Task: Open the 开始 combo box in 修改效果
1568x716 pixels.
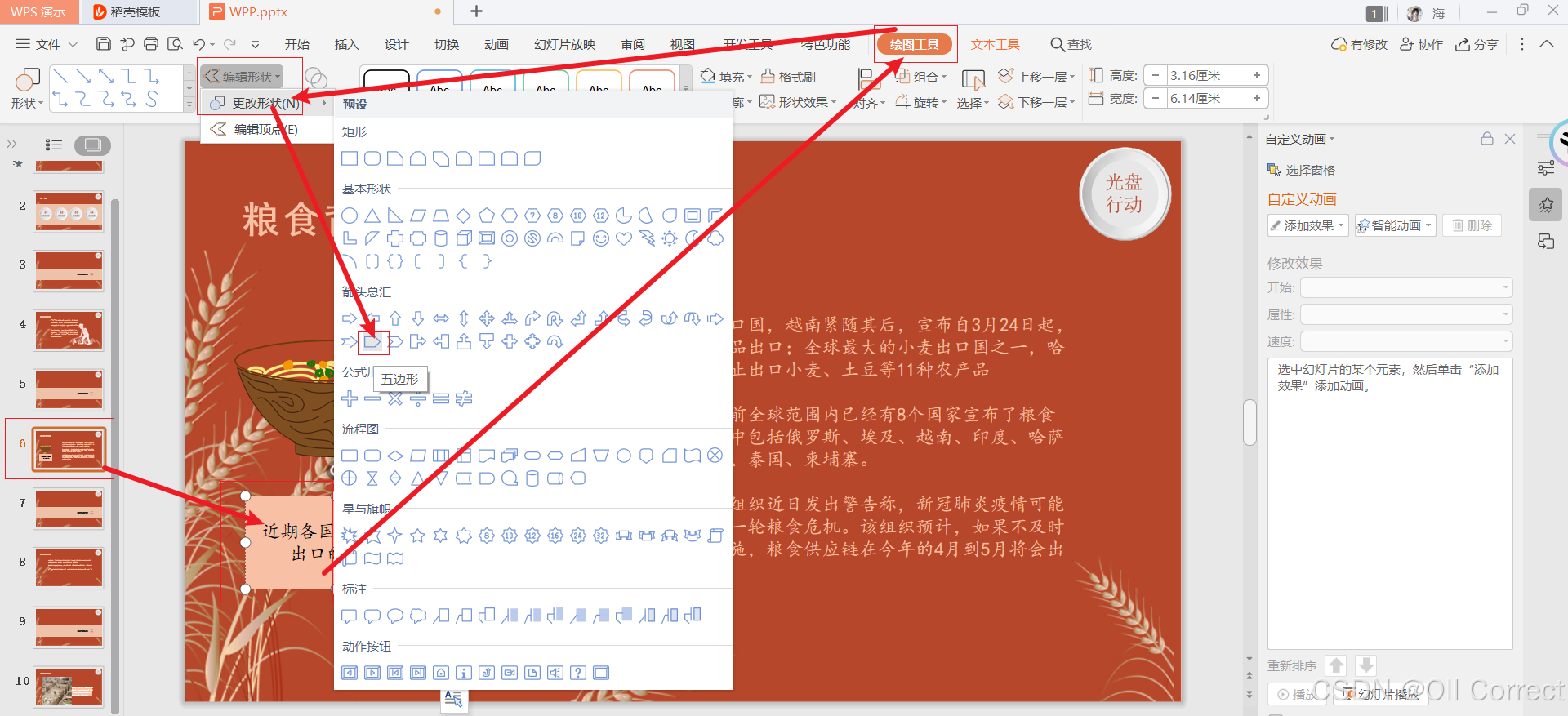Action: 1406,287
